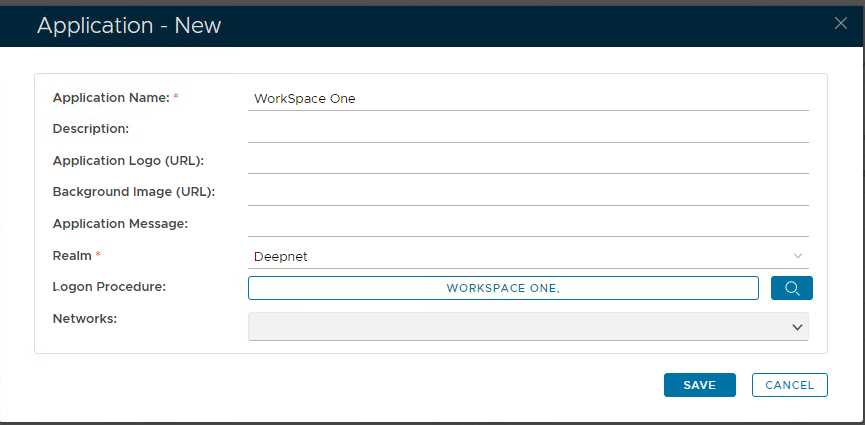Click the Background Image URL input
865x425 pixels.
(528, 193)
